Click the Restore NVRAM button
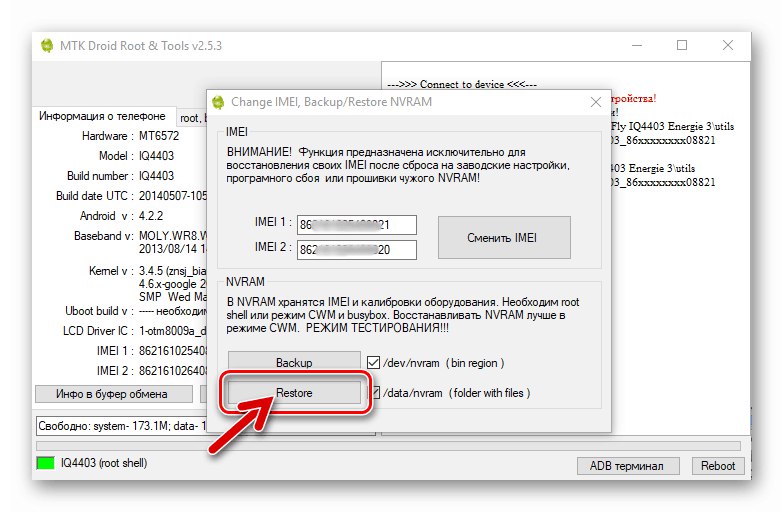The height and width of the screenshot is (512, 784). pos(294,393)
